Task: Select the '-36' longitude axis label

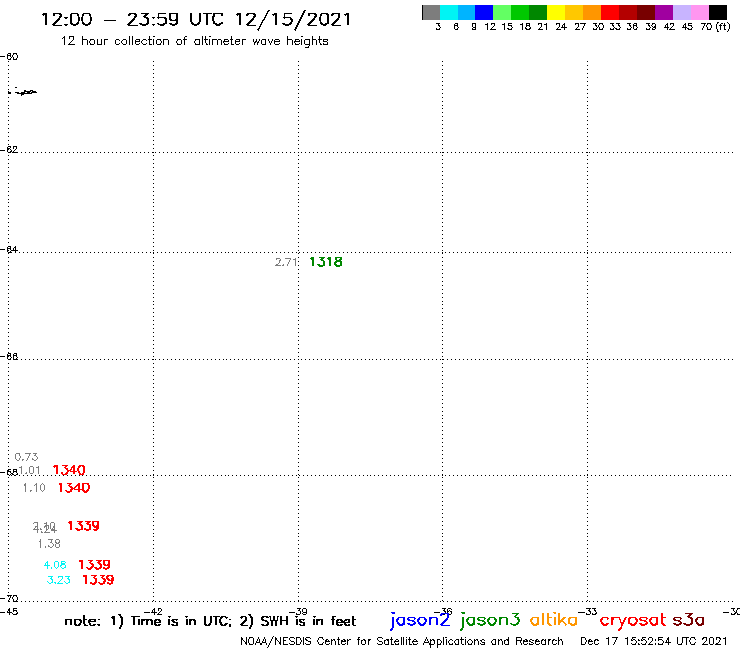Action: 443,612
